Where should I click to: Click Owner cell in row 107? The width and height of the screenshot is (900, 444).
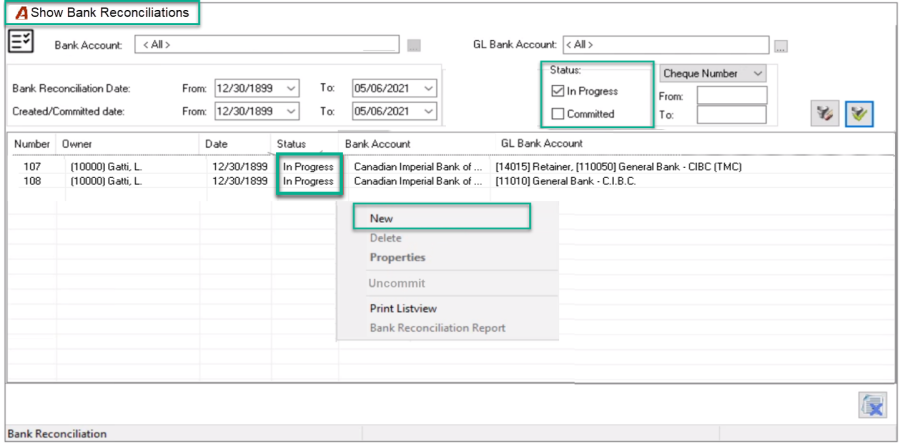click(x=106, y=167)
